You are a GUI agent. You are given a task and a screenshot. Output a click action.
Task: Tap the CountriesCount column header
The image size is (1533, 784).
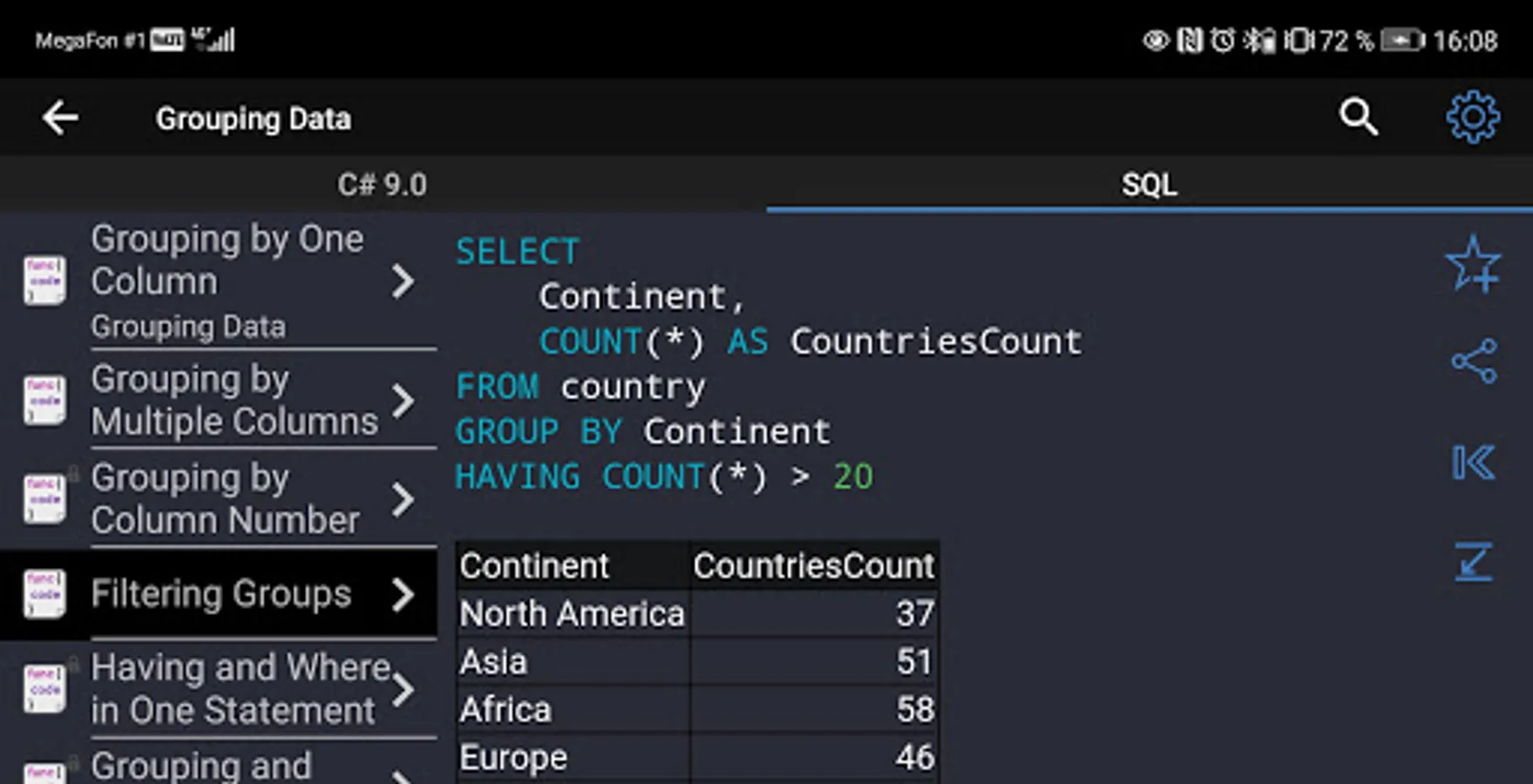tap(814, 566)
